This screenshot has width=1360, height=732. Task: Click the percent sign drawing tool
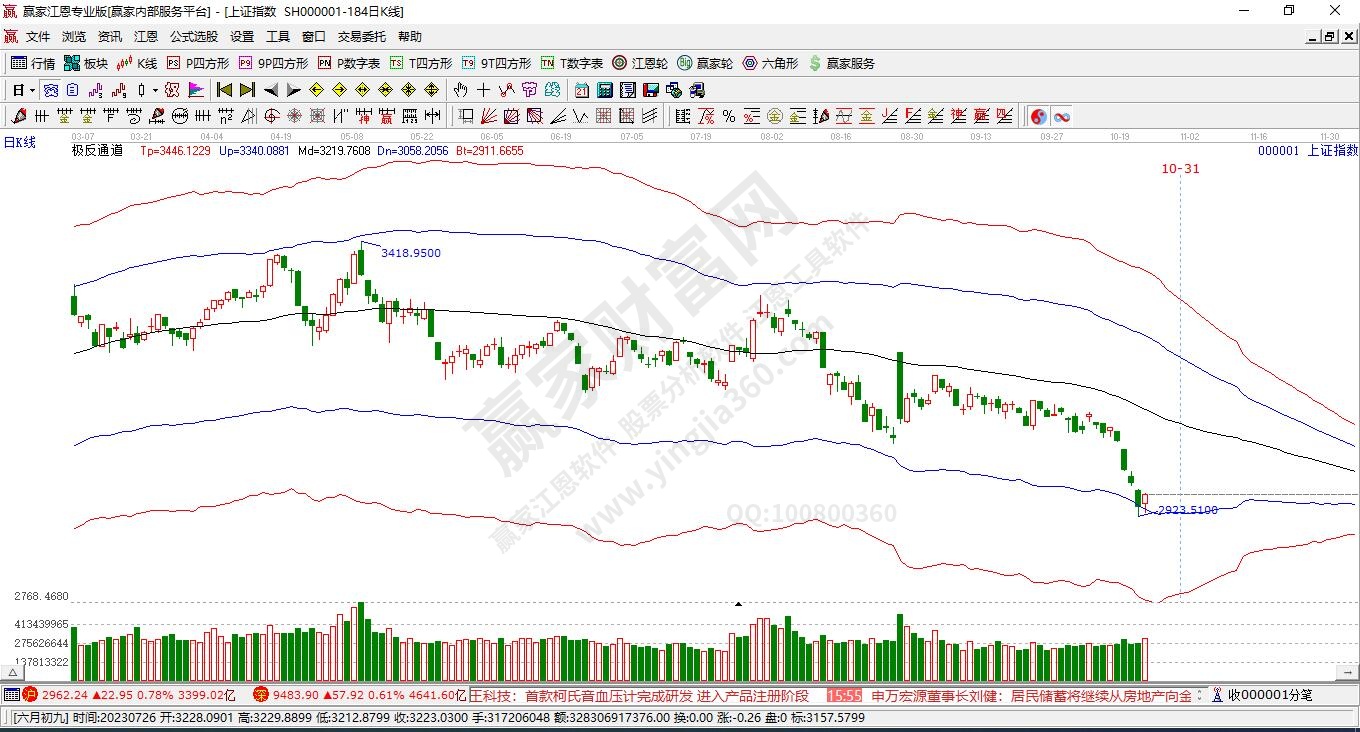point(729,116)
